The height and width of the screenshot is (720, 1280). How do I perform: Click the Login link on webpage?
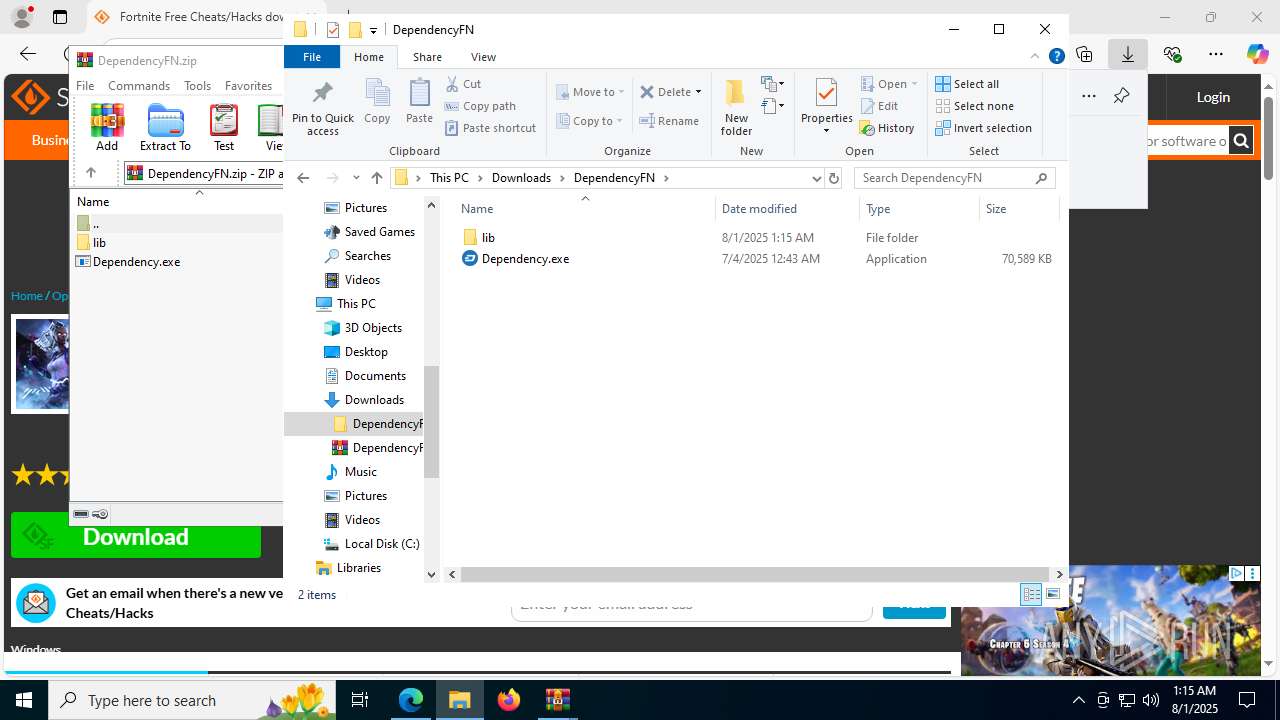(x=1213, y=97)
